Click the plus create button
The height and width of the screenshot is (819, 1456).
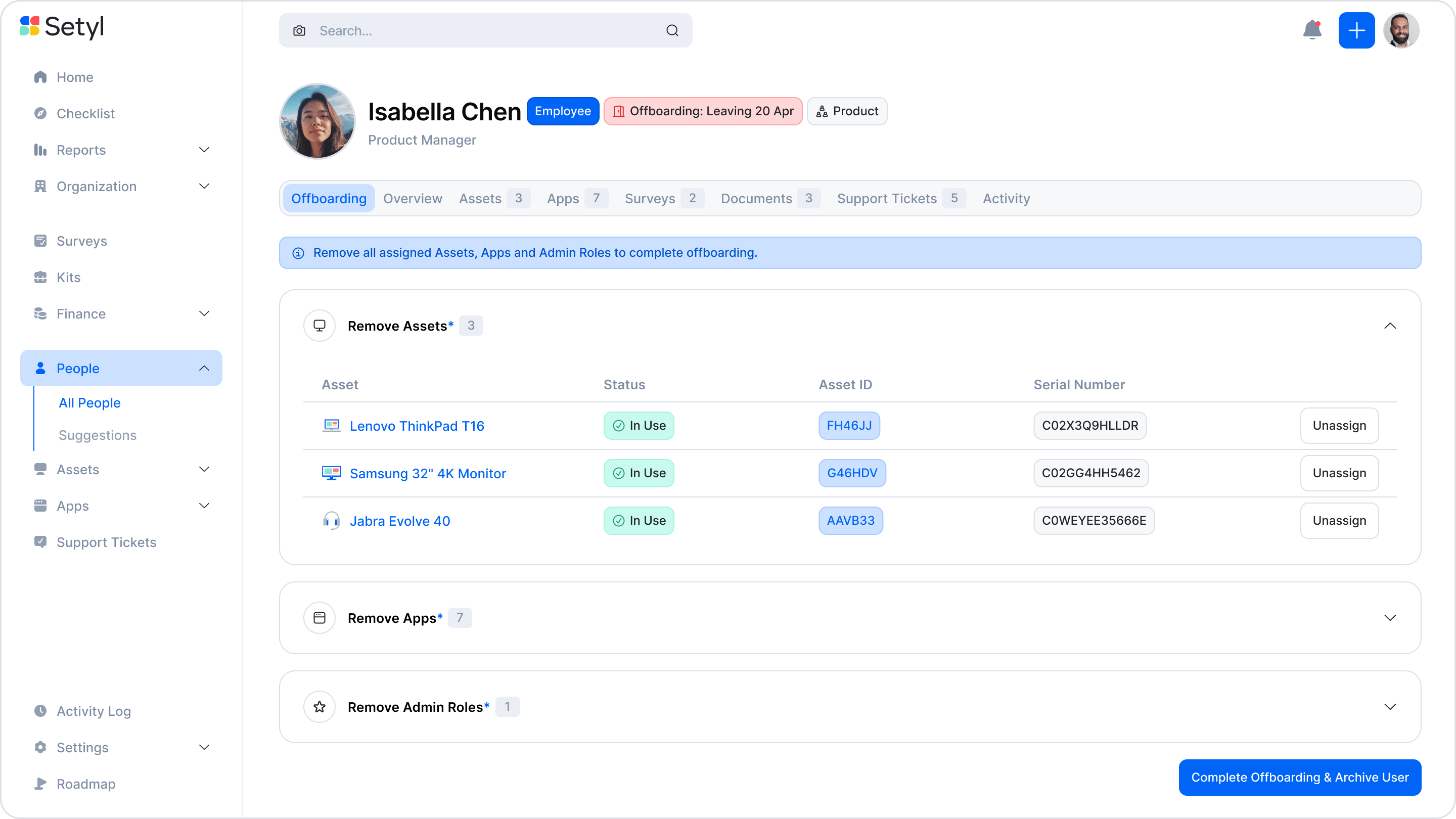pos(1357,30)
